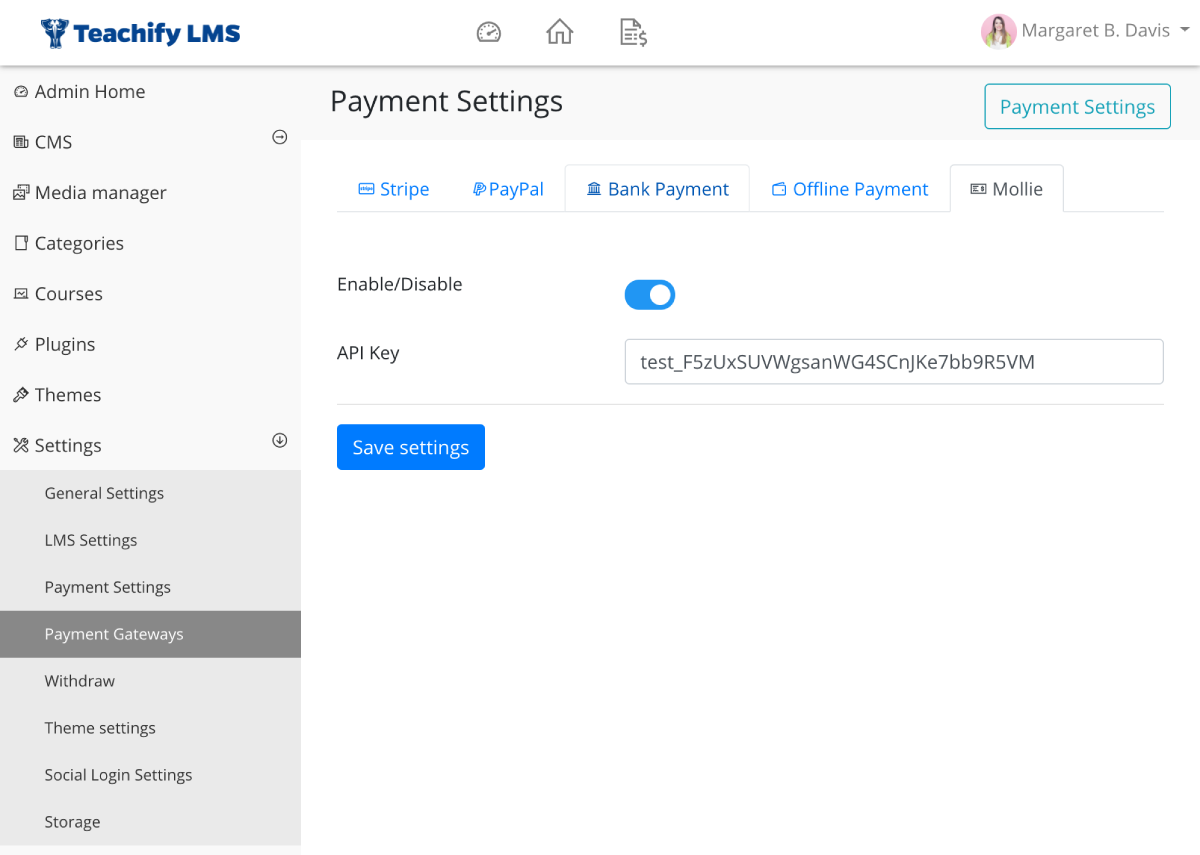Open Courses in sidebar
The width and height of the screenshot is (1200, 855).
[x=150, y=294]
